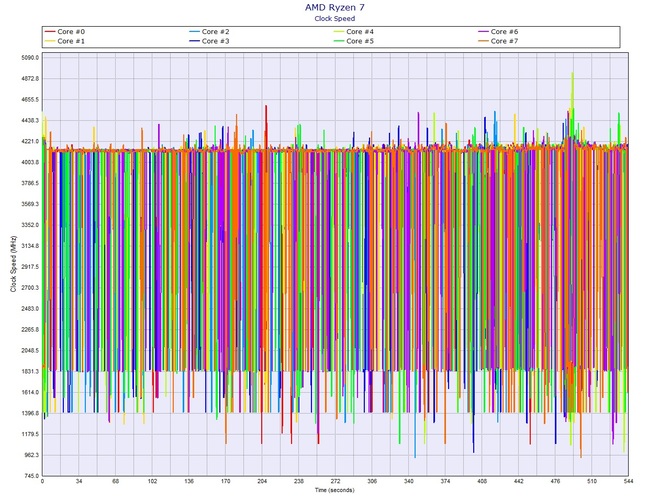Click the 1614.0 y-axis value

tap(30, 393)
